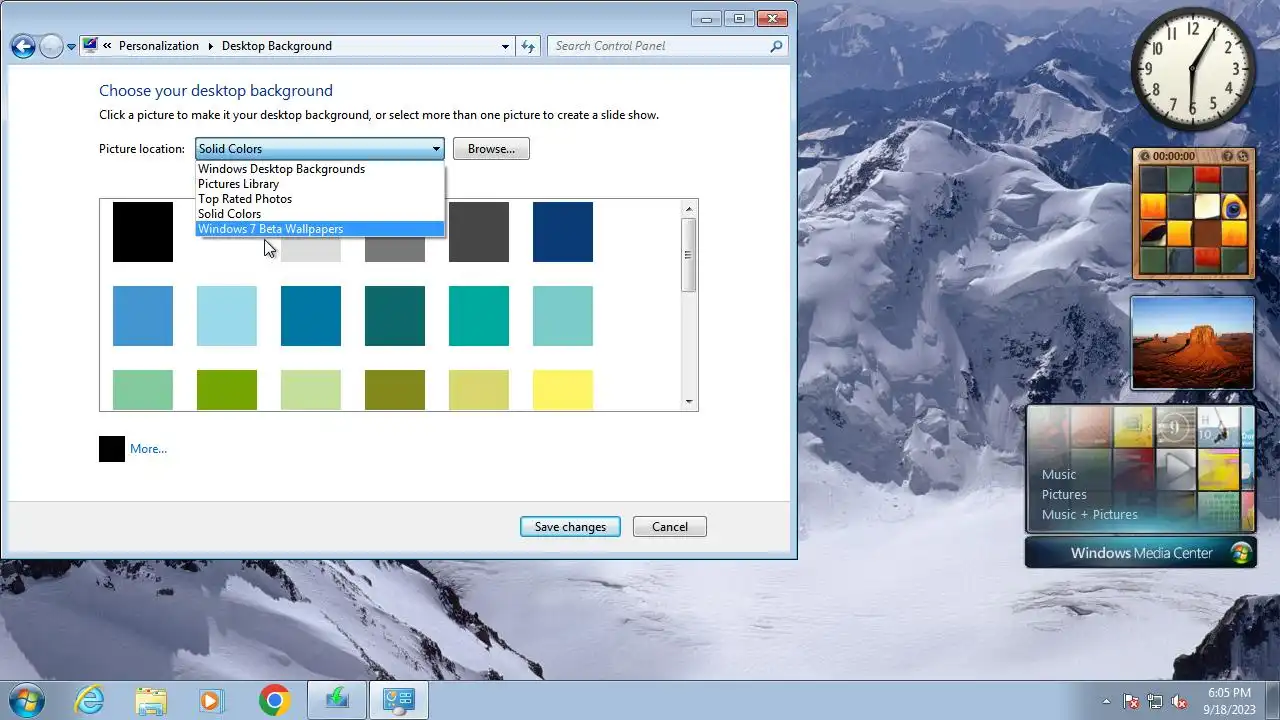Click the analog clock gadget
Viewport: 1280px width, 720px height.
[1192, 69]
